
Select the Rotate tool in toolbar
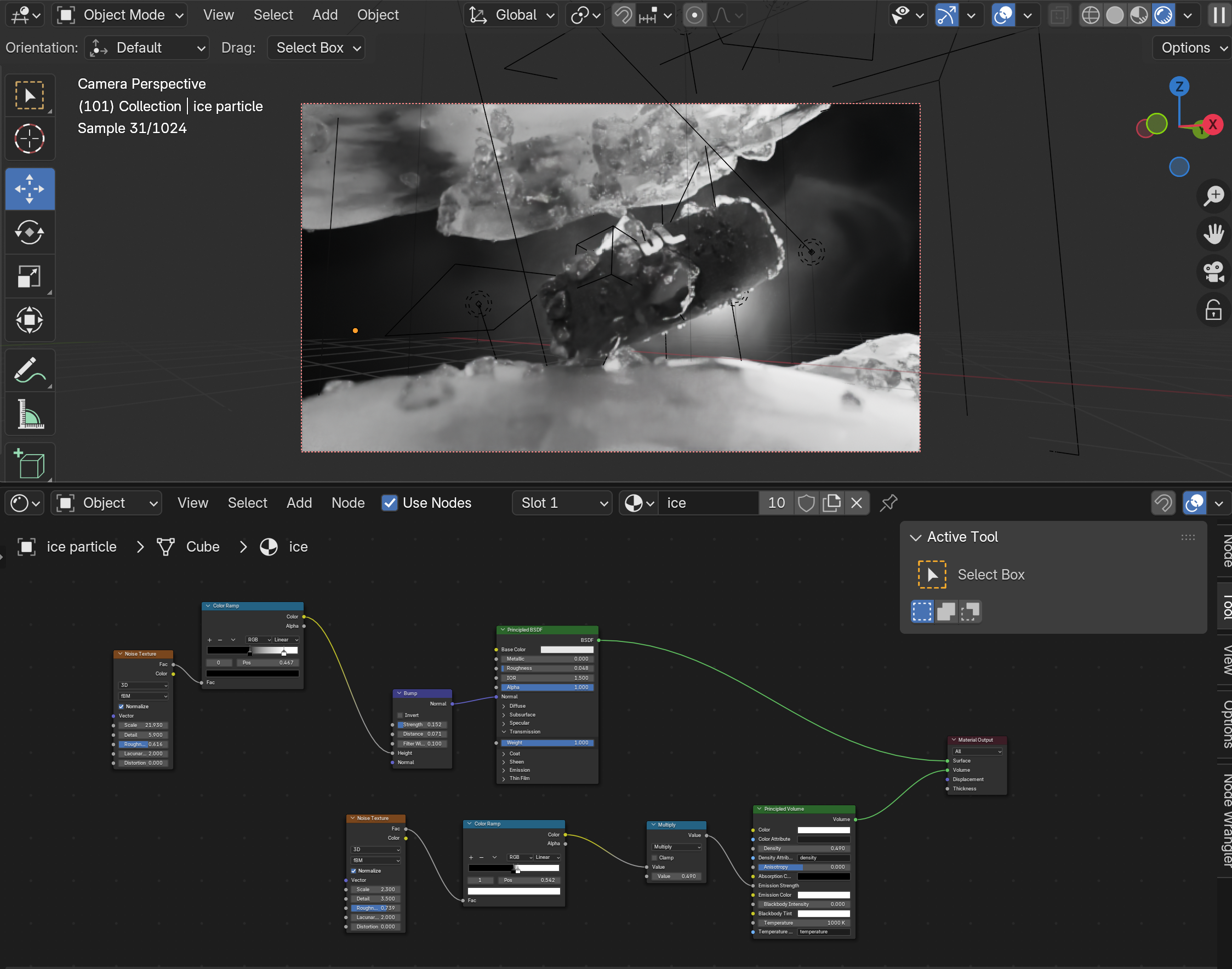pos(30,233)
